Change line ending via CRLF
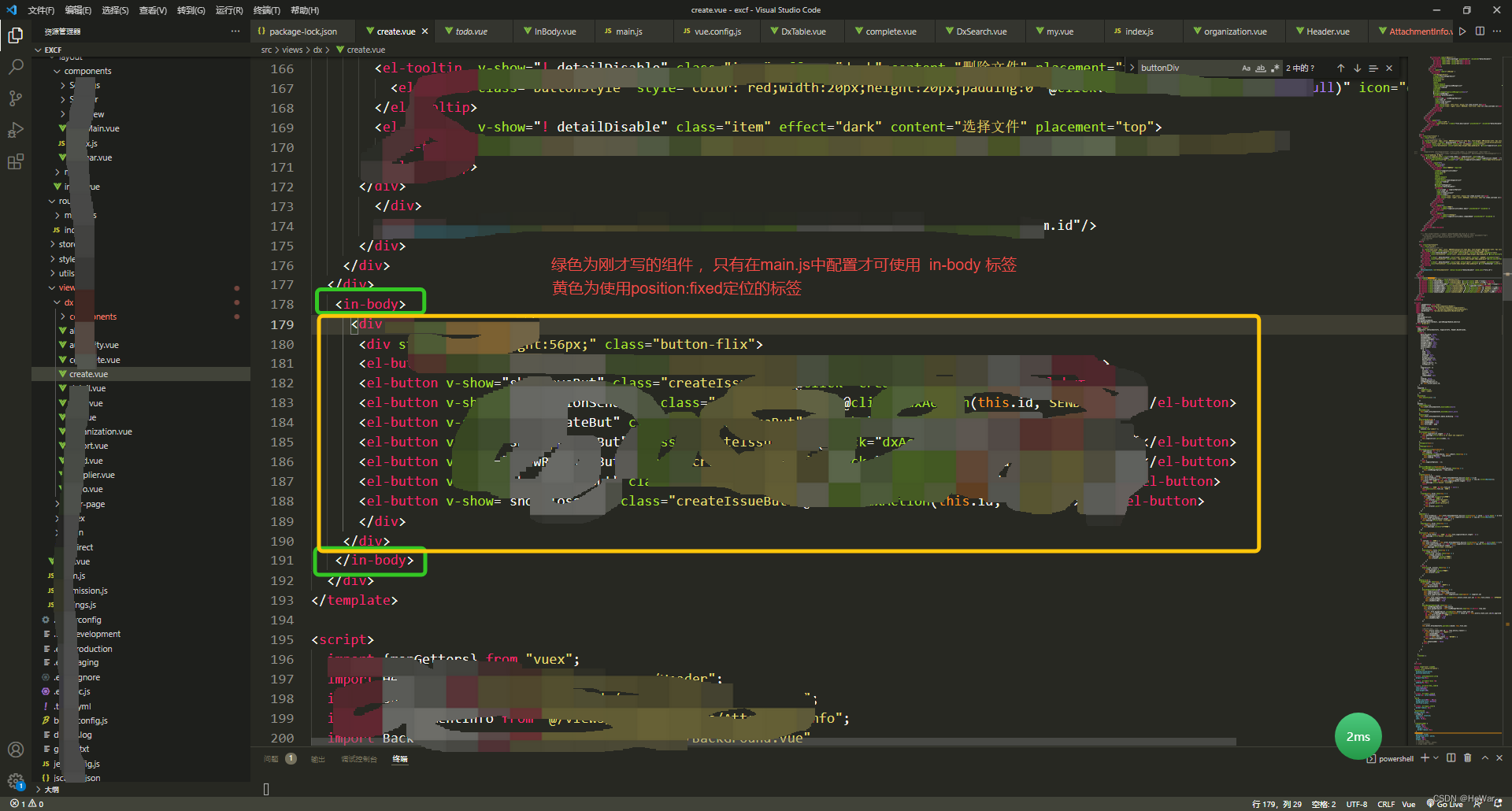The height and width of the screenshot is (811, 1512). pos(1386,804)
